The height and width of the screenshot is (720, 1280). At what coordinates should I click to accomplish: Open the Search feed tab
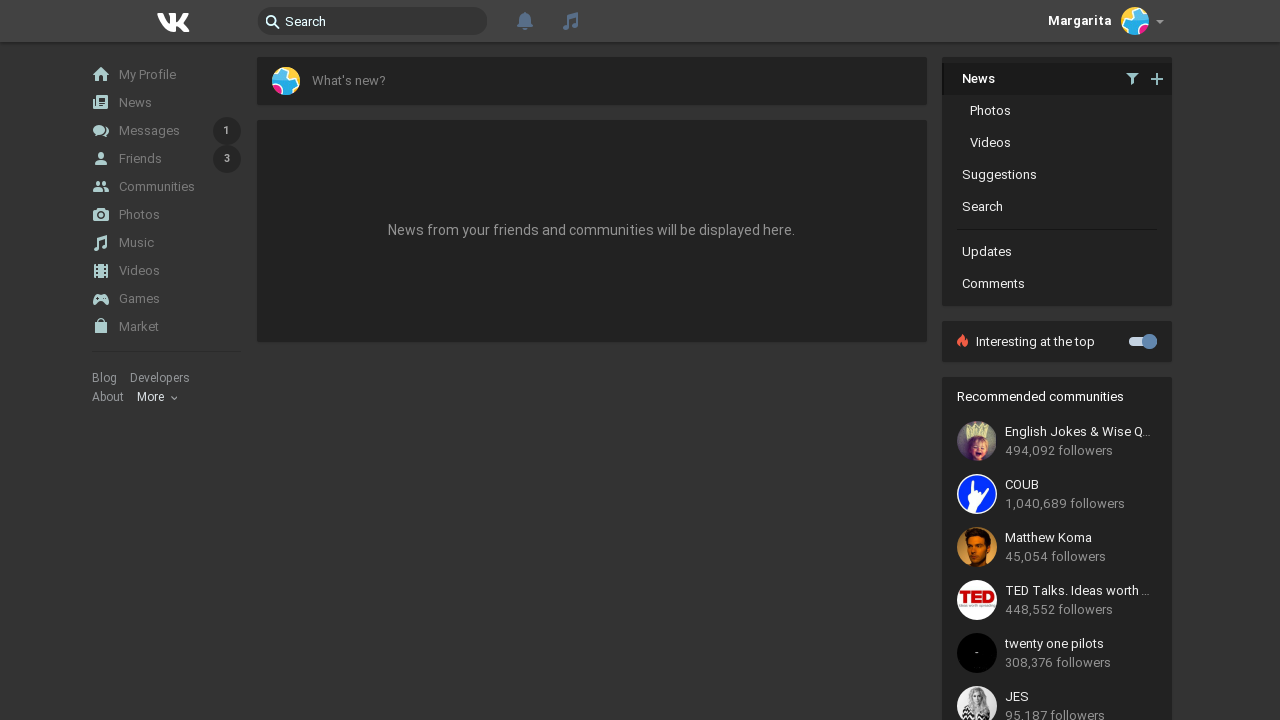(1057, 207)
